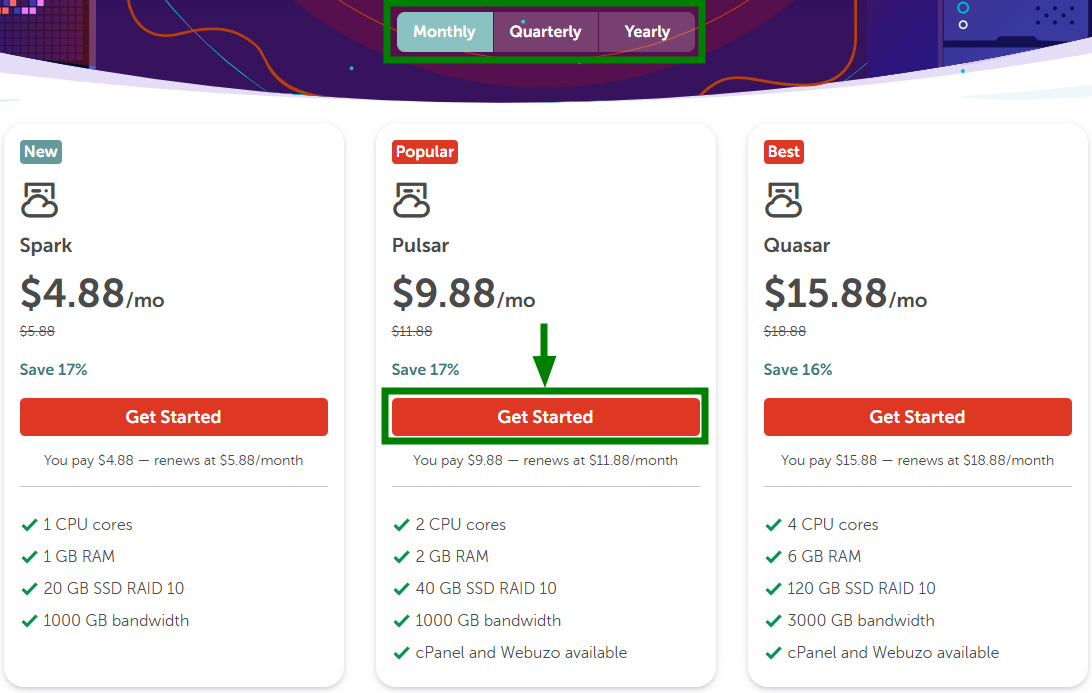
Task: Click the Pulsar 'Save 17%' label
Action: pyautogui.click(x=425, y=370)
